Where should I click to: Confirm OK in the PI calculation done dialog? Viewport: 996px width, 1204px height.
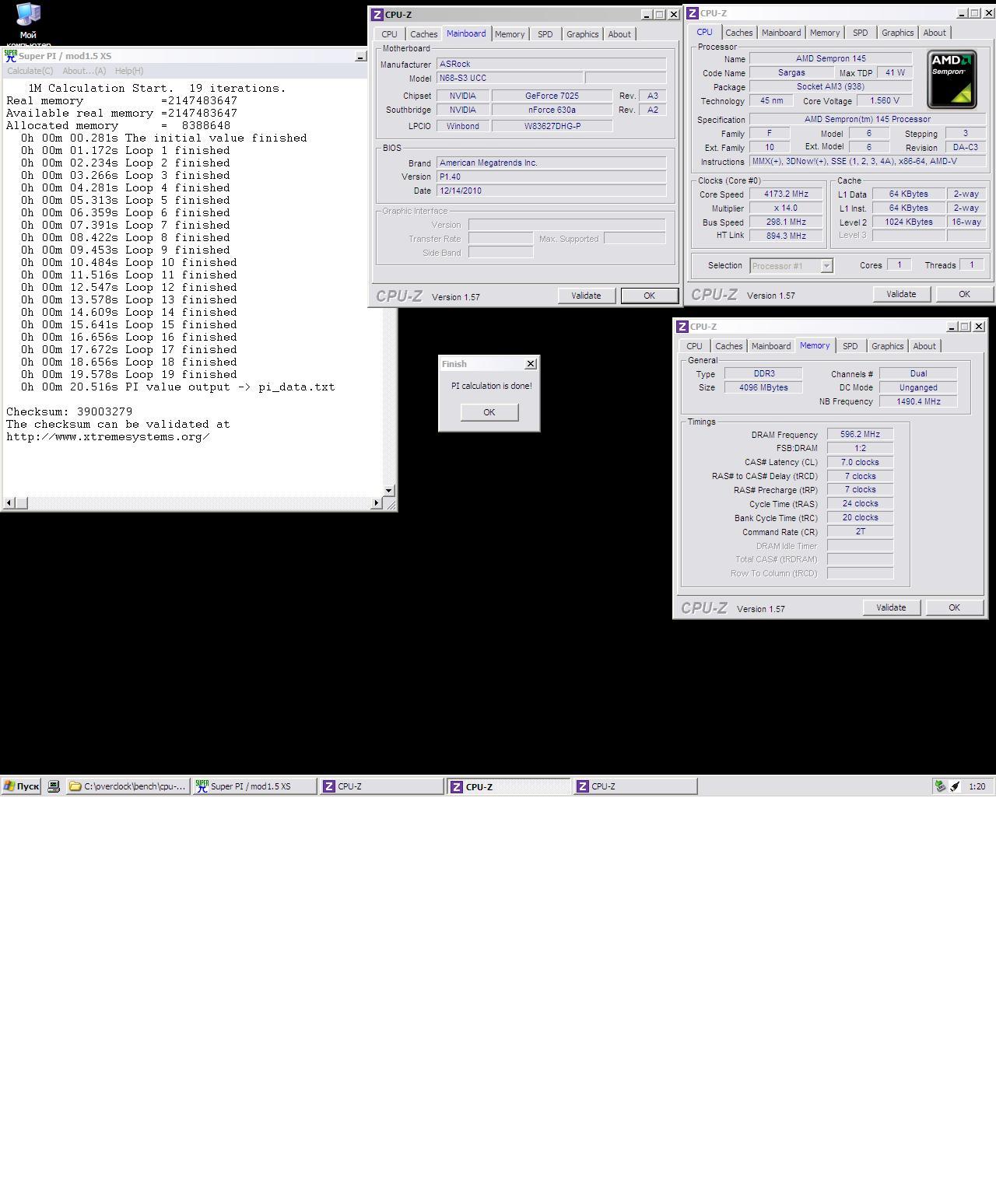coord(489,412)
